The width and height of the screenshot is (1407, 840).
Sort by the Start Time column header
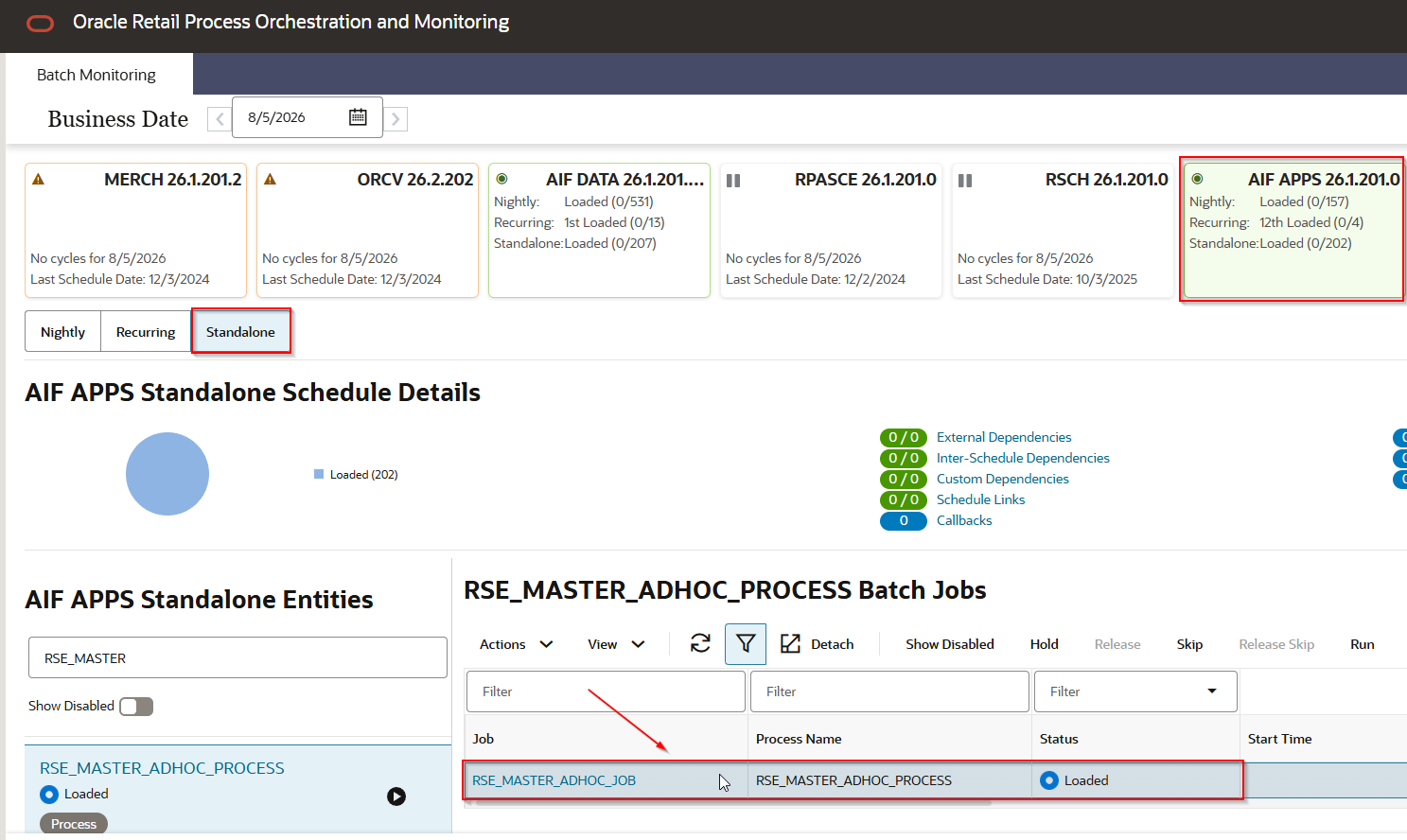tap(1279, 739)
